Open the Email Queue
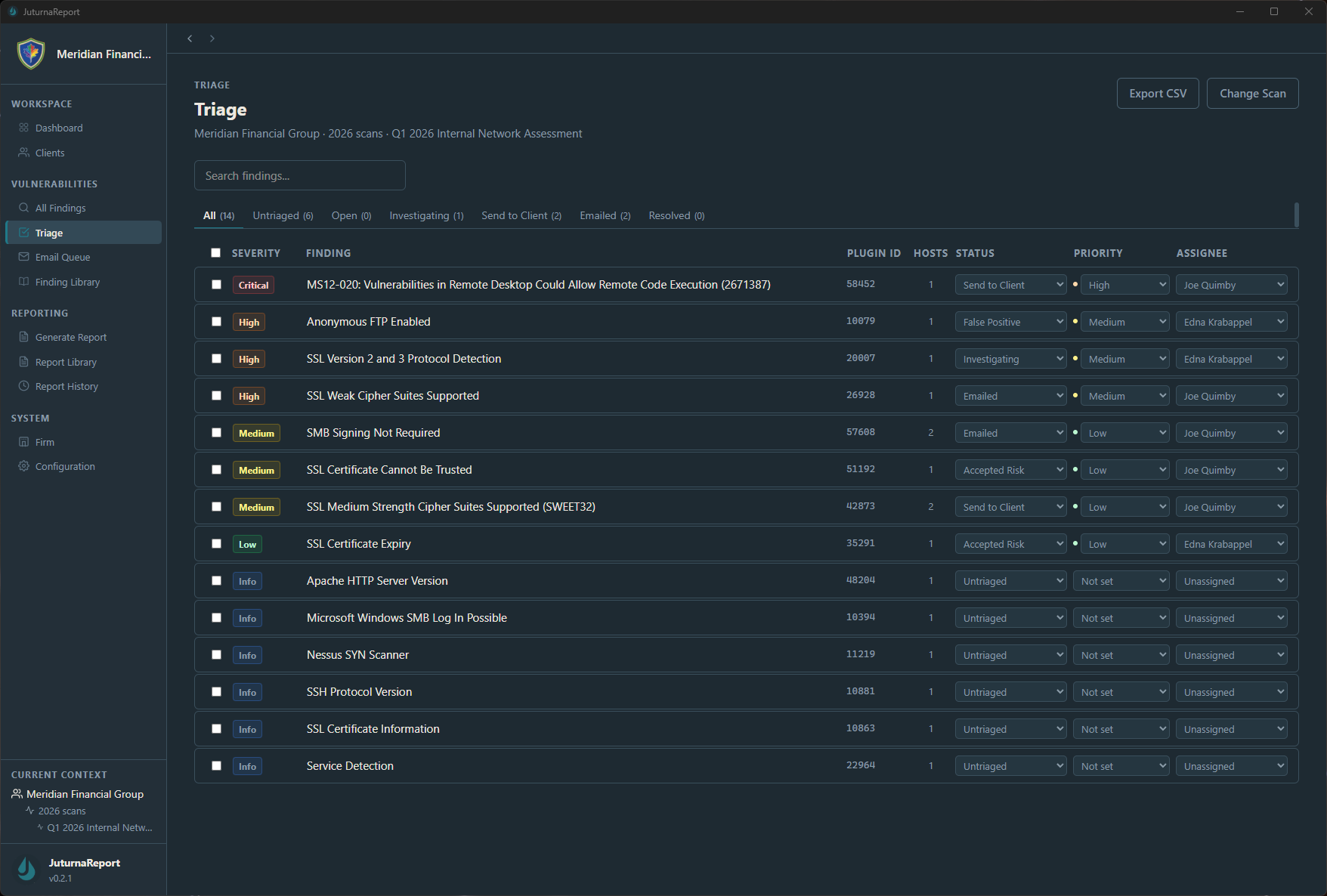This screenshot has width=1327, height=896. 63,257
